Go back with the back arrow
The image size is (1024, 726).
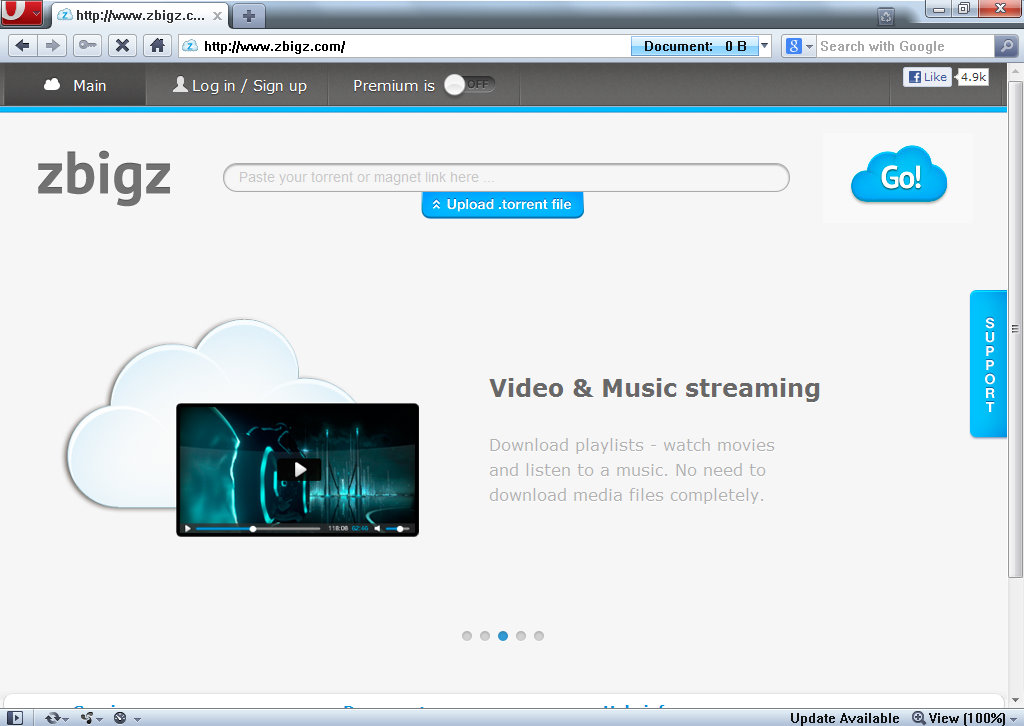22,46
